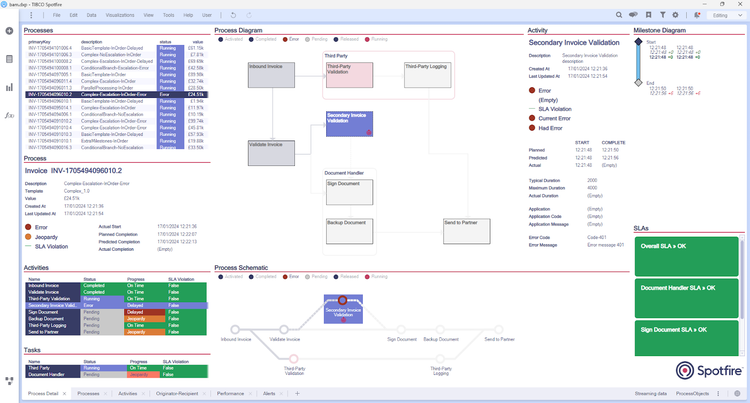Select the Third-Party Logging node in Process Diagram
The image size is (750, 403).
point(428,75)
